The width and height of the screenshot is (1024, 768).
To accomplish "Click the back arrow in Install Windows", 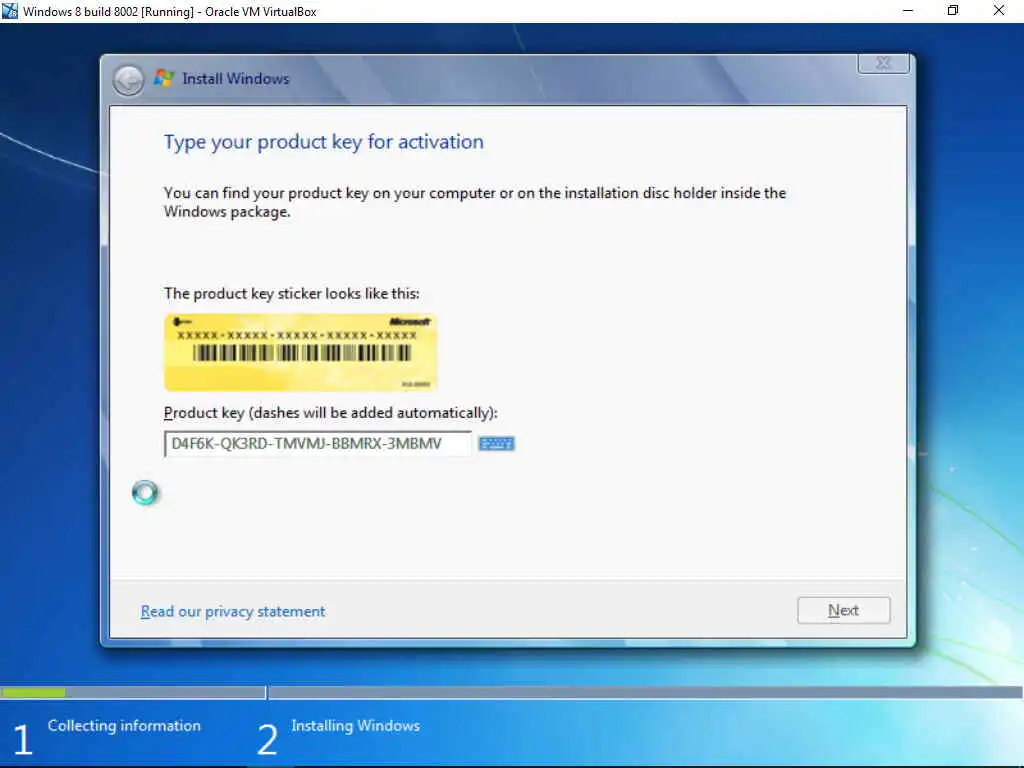I will (128, 81).
